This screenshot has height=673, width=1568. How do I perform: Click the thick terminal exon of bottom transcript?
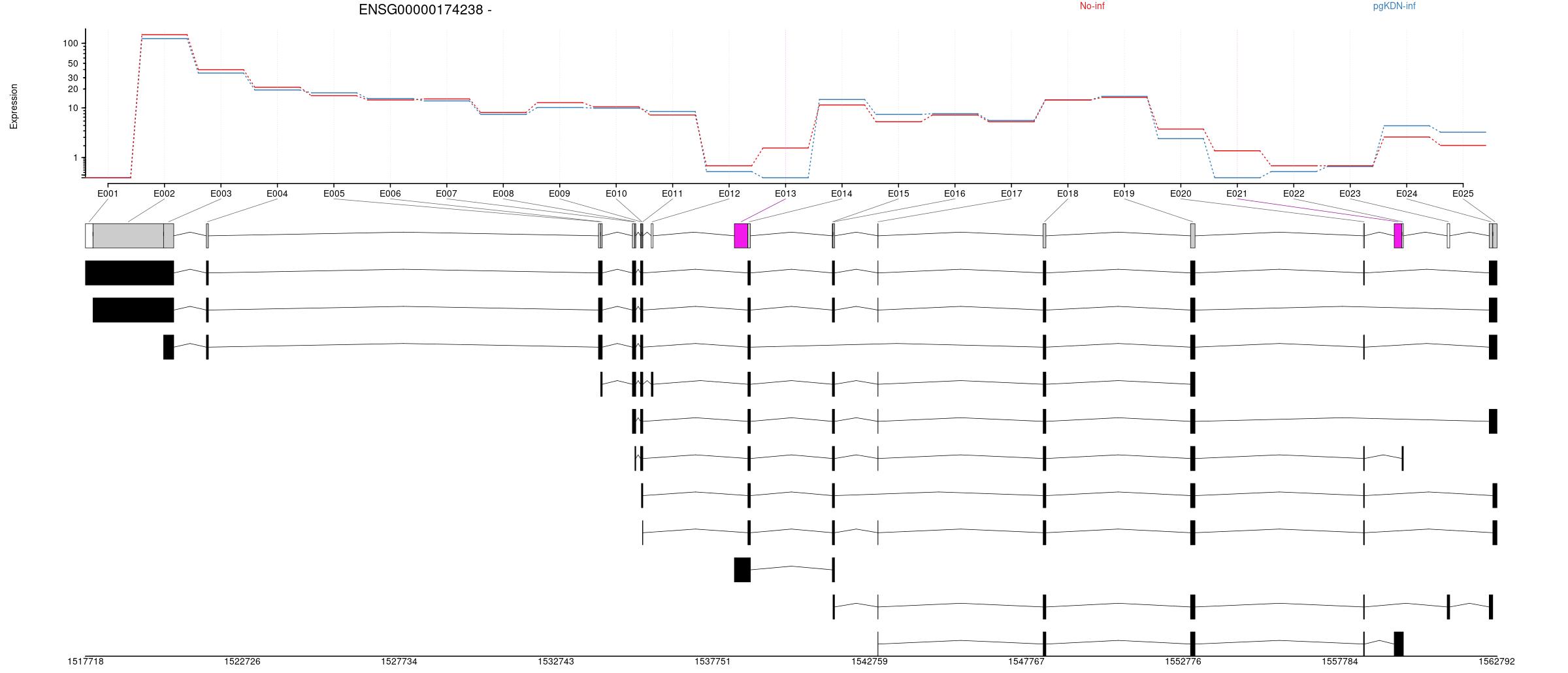(x=1399, y=644)
